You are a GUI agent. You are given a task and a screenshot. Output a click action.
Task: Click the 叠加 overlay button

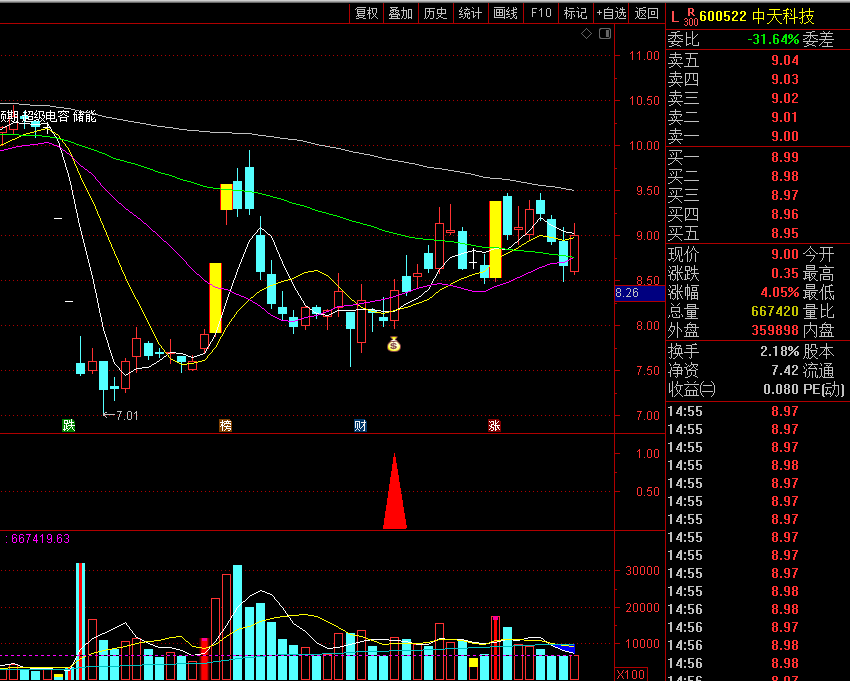coord(401,14)
